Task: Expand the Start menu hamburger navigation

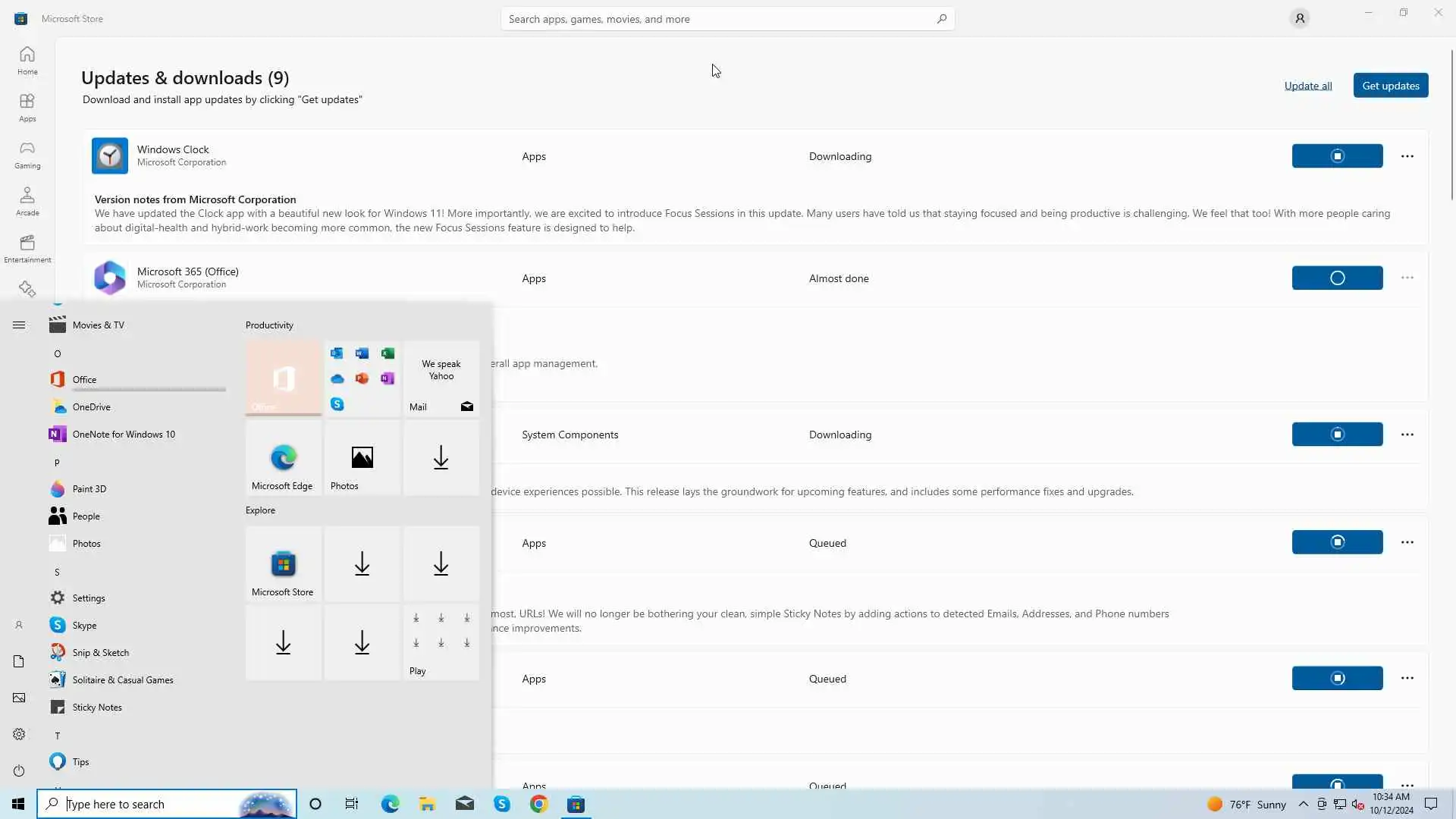Action: [x=19, y=325]
